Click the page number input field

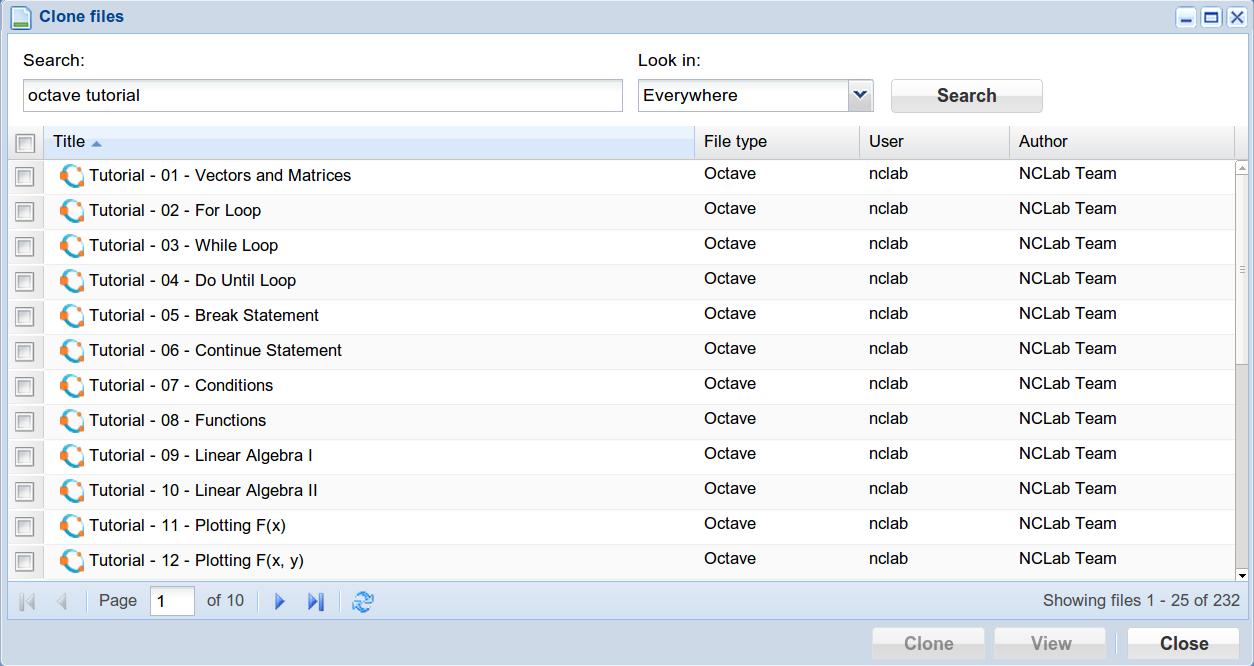pos(172,601)
